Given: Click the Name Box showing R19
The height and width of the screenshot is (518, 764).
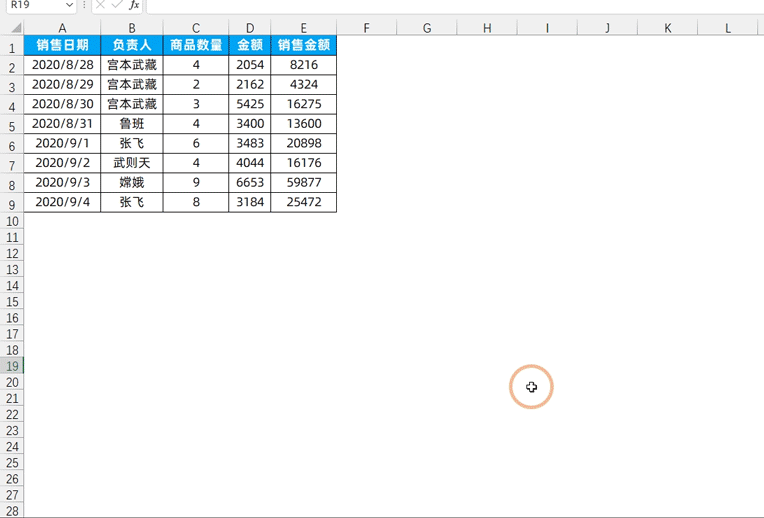Looking at the screenshot, I should [x=37, y=5].
